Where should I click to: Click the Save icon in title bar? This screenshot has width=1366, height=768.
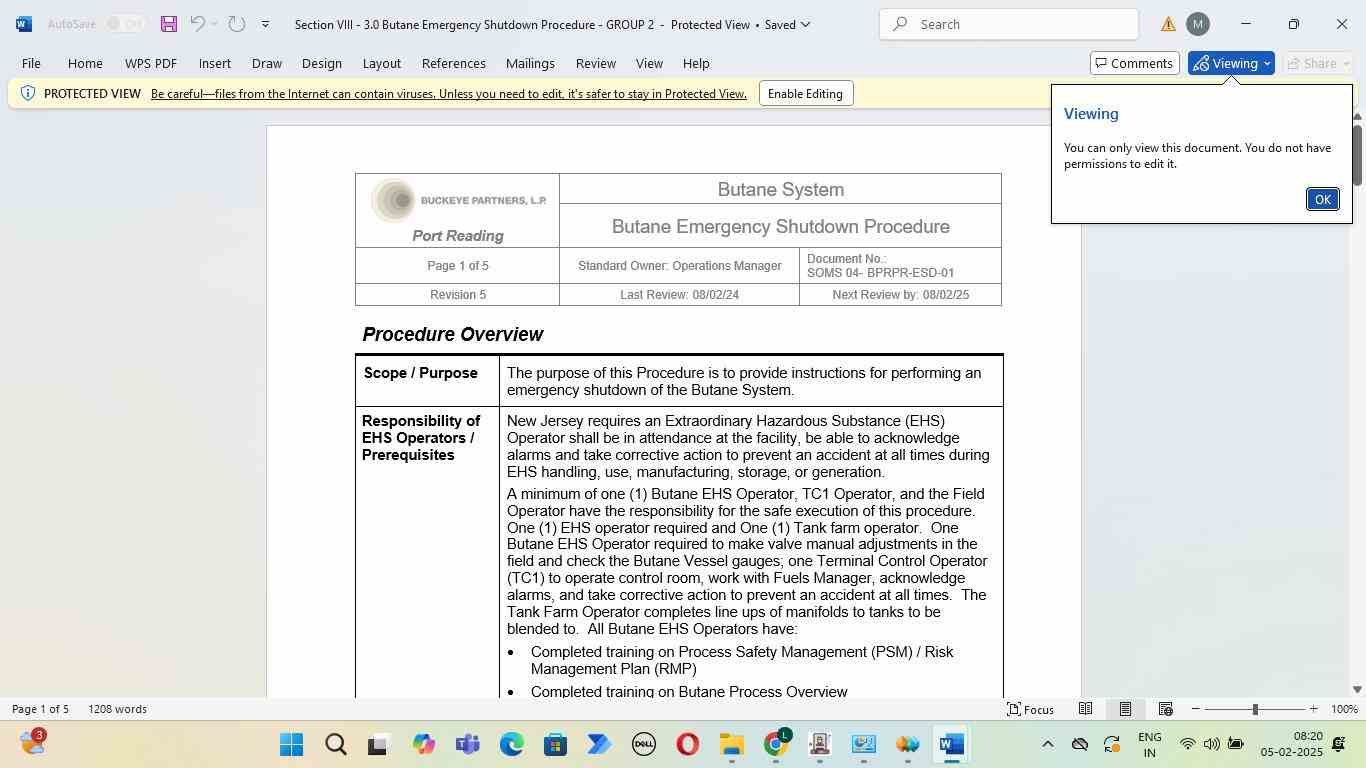[169, 24]
